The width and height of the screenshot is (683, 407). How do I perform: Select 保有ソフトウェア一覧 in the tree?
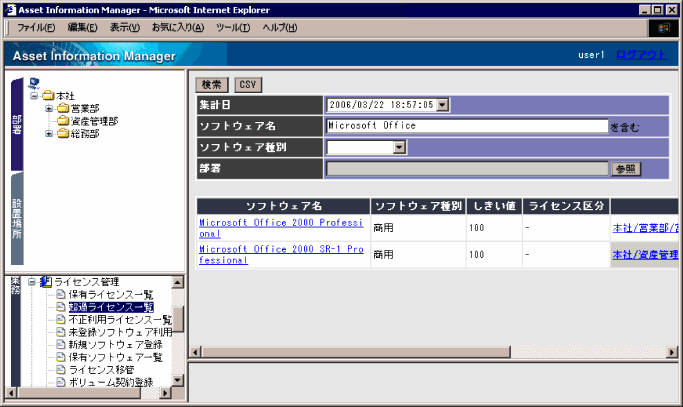[x=115, y=357]
